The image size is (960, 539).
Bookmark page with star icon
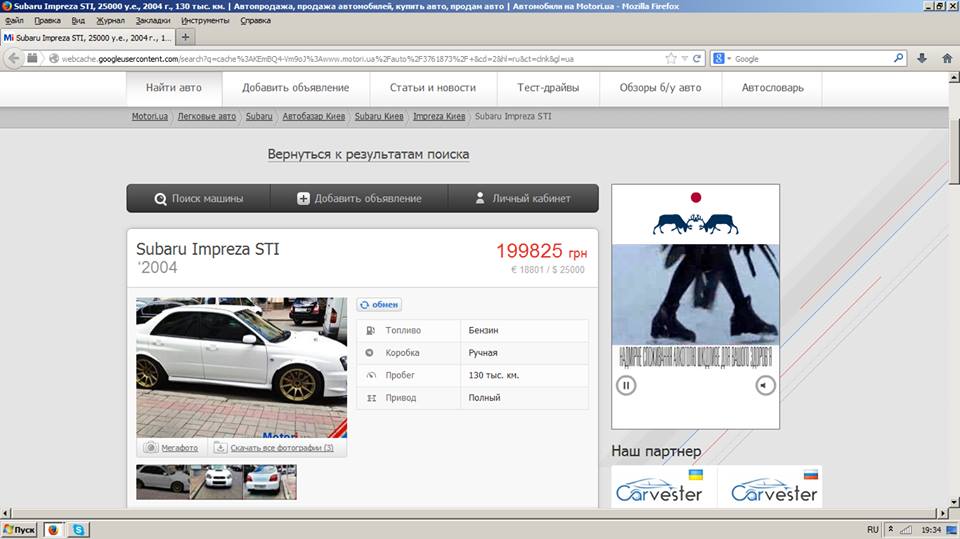click(x=671, y=59)
